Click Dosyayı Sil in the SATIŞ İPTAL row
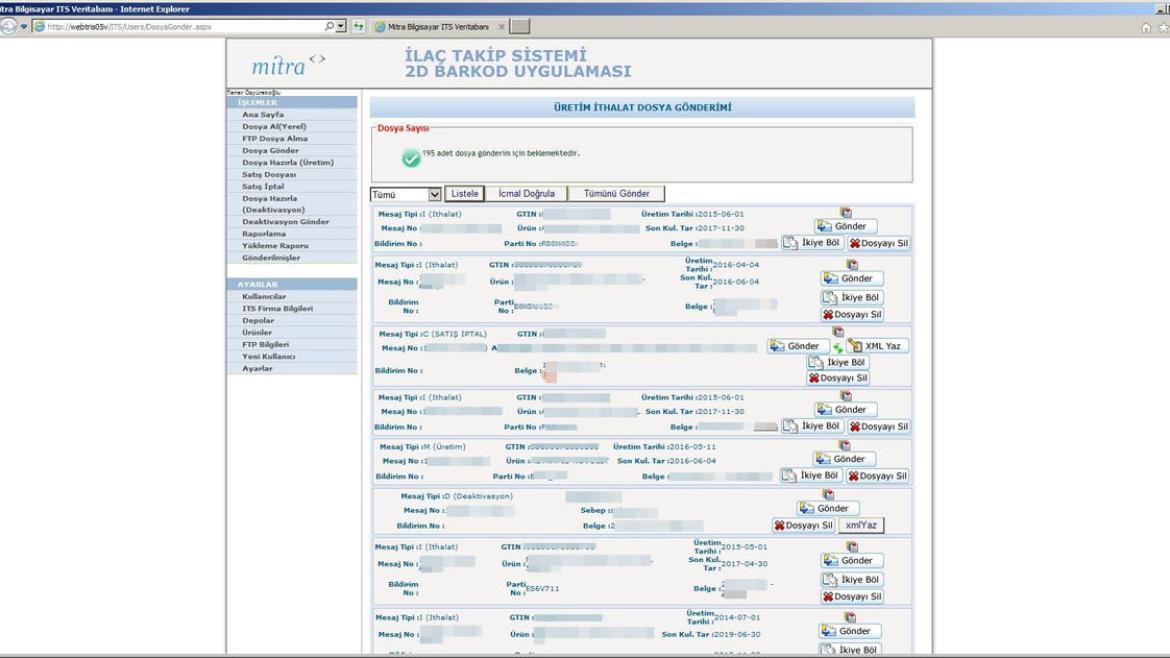Viewport: 1170px width, 658px height. click(x=837, y=377)
